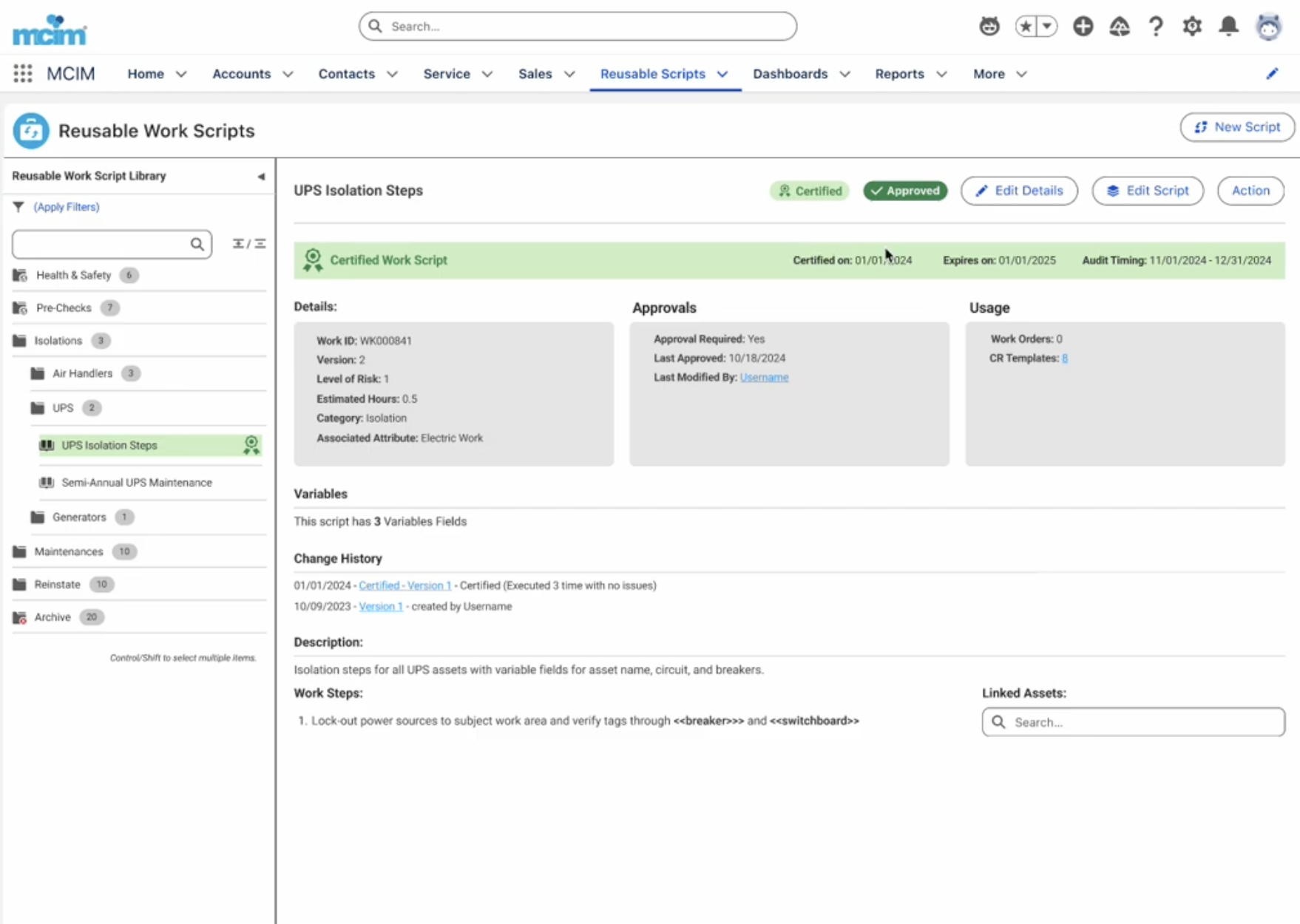Click the Apply Filters link
Screen dimensions: 1300x924
click(67, 207)
